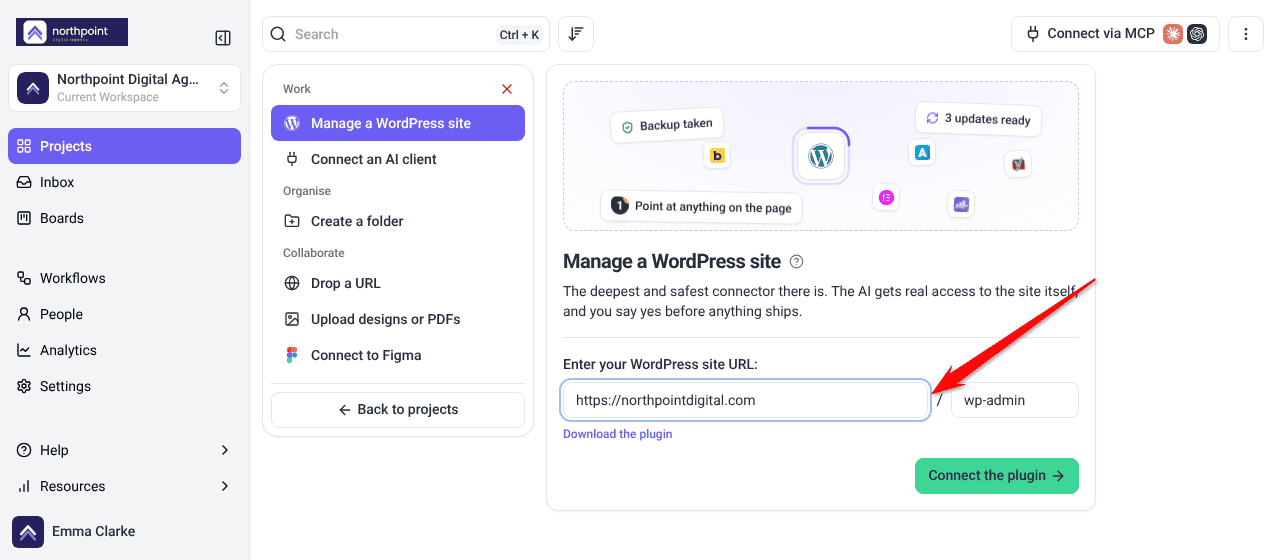Open the sort order icon button

[576, 34]
